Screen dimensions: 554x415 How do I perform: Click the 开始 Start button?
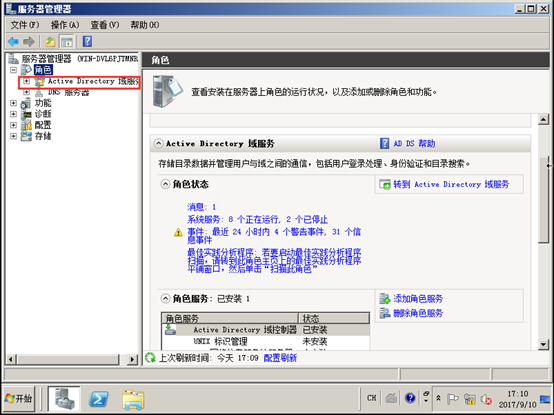(19, 399)
